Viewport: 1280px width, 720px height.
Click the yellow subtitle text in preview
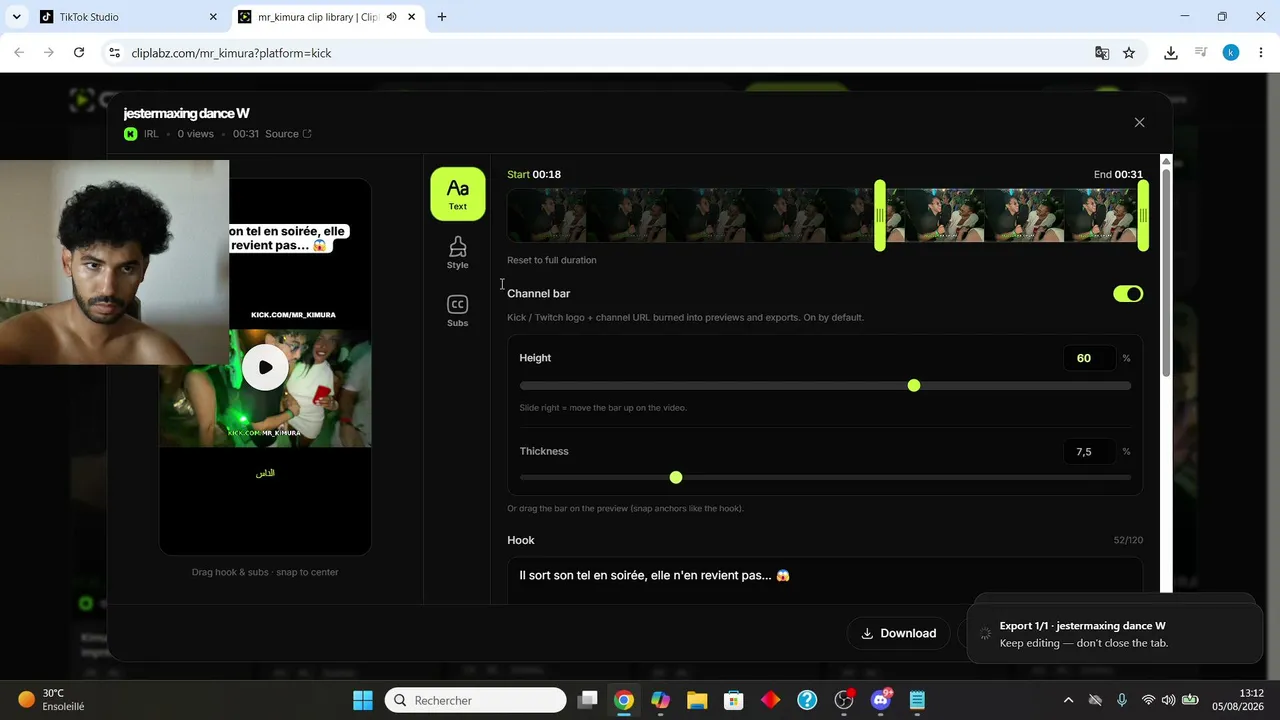coord(265,473)
